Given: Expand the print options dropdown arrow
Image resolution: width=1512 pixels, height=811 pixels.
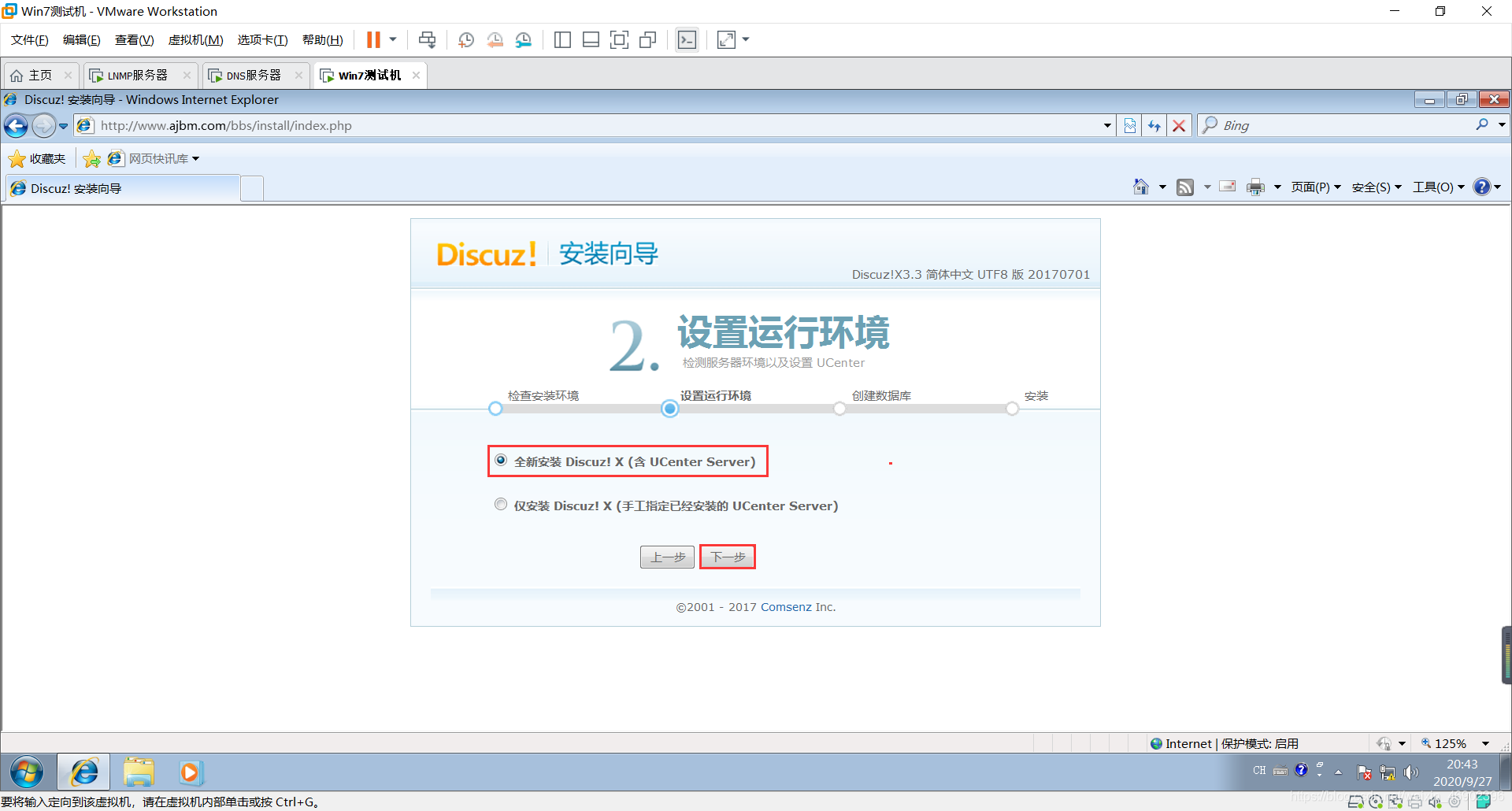Looking at the screenshot, I should [x=1277, y=187].
